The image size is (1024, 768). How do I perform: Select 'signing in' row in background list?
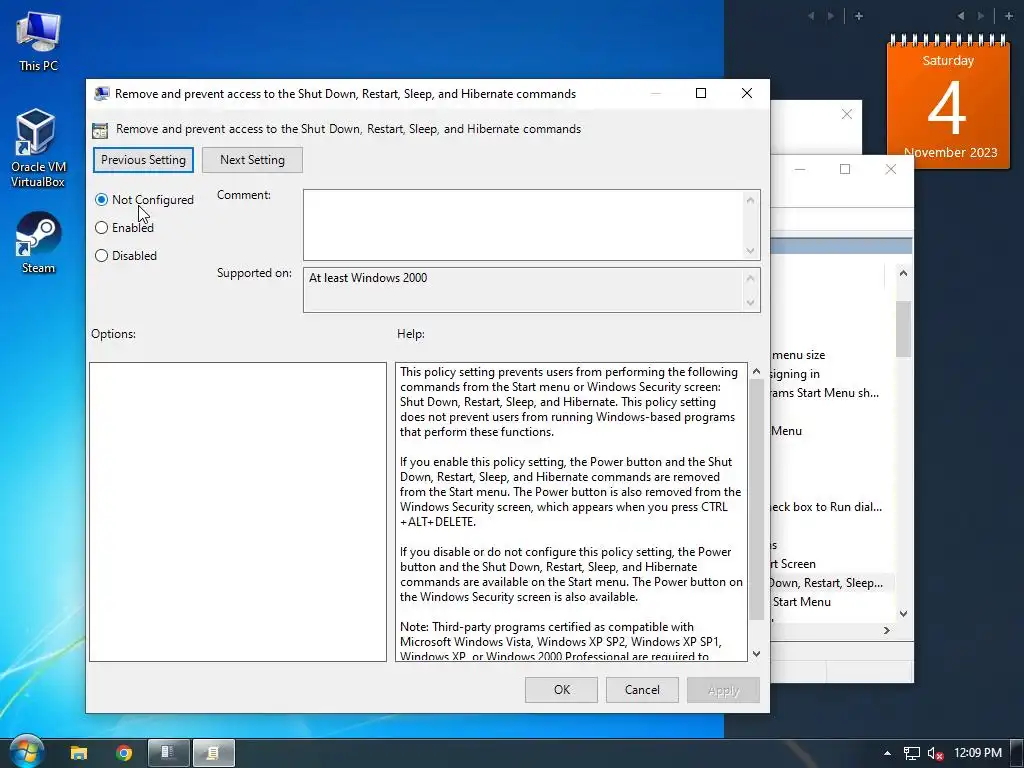pyautogui.click(x=795, y=374)
